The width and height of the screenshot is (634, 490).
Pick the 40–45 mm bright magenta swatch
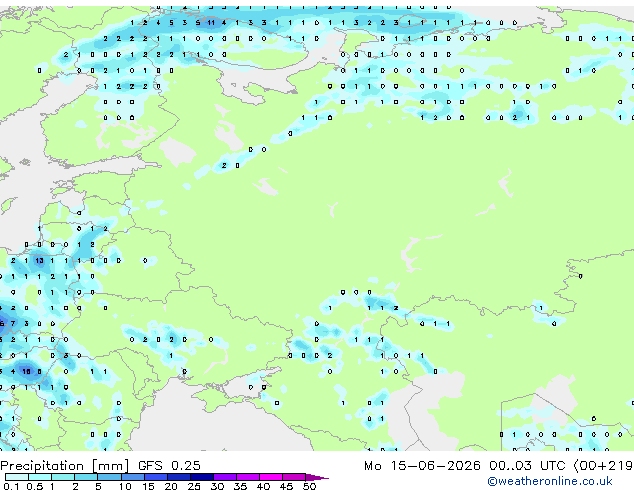271,477
